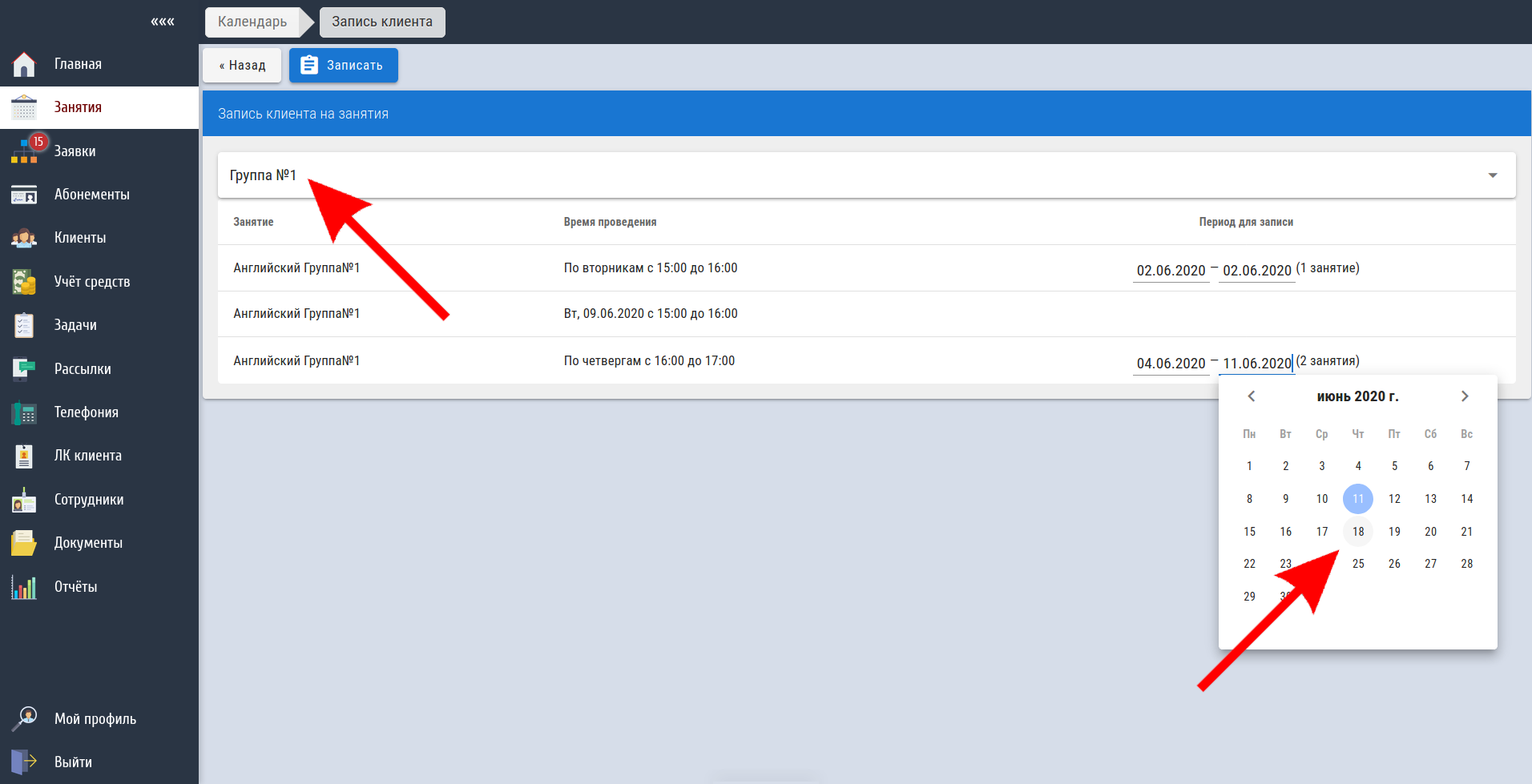Click the Thursday start date 04.06.2020 field

pos(1171,364)
